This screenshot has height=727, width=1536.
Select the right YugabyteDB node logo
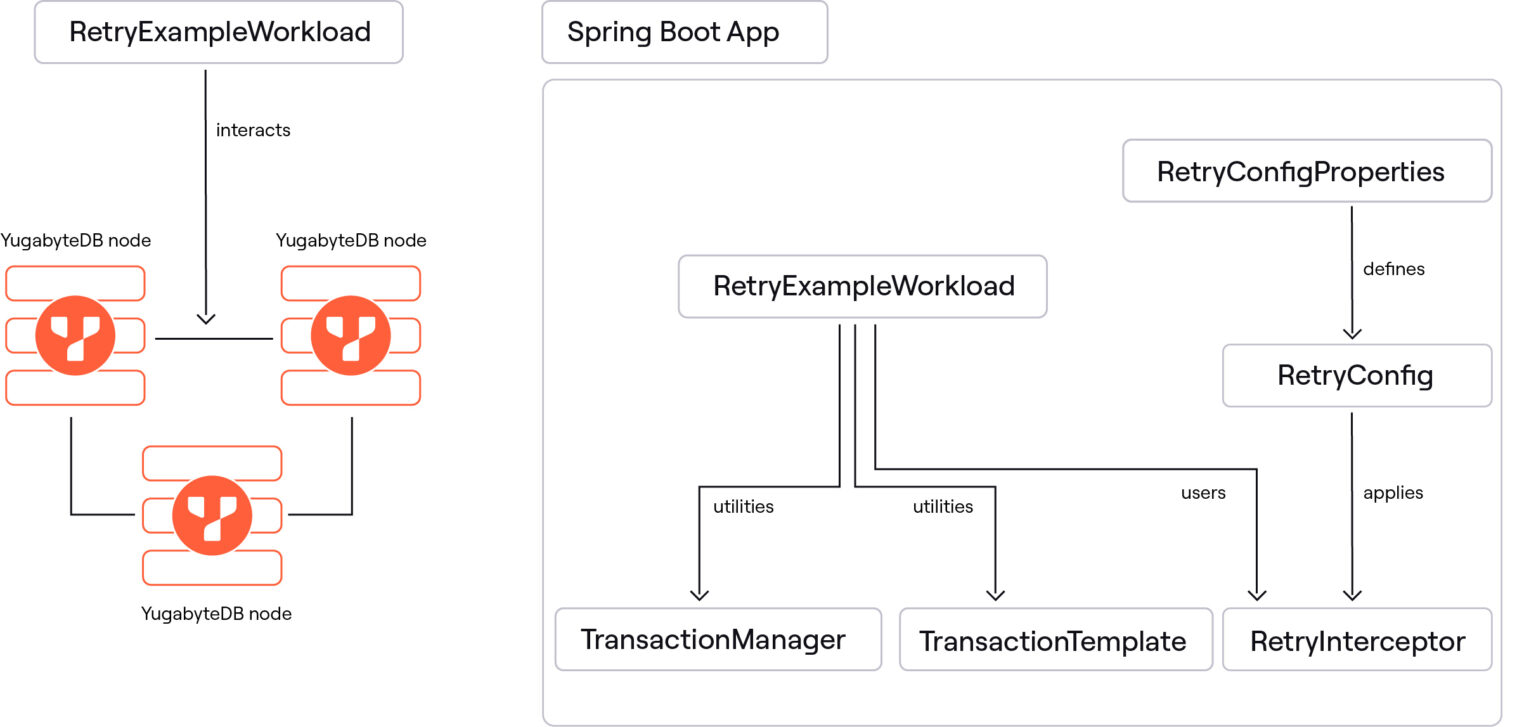350,336
